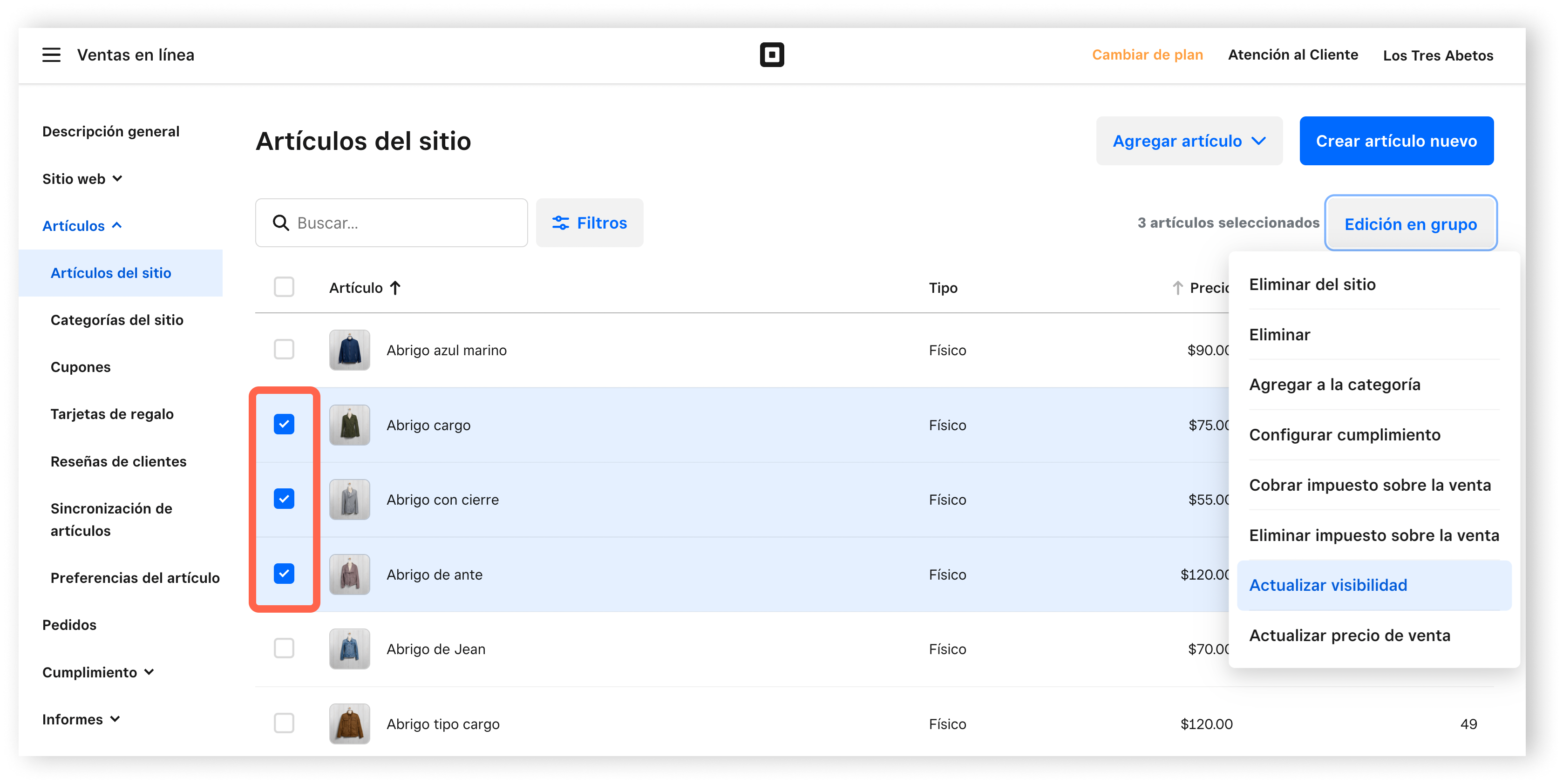
Task: Collapse the Artículos sidebar section
Action: 82,225
